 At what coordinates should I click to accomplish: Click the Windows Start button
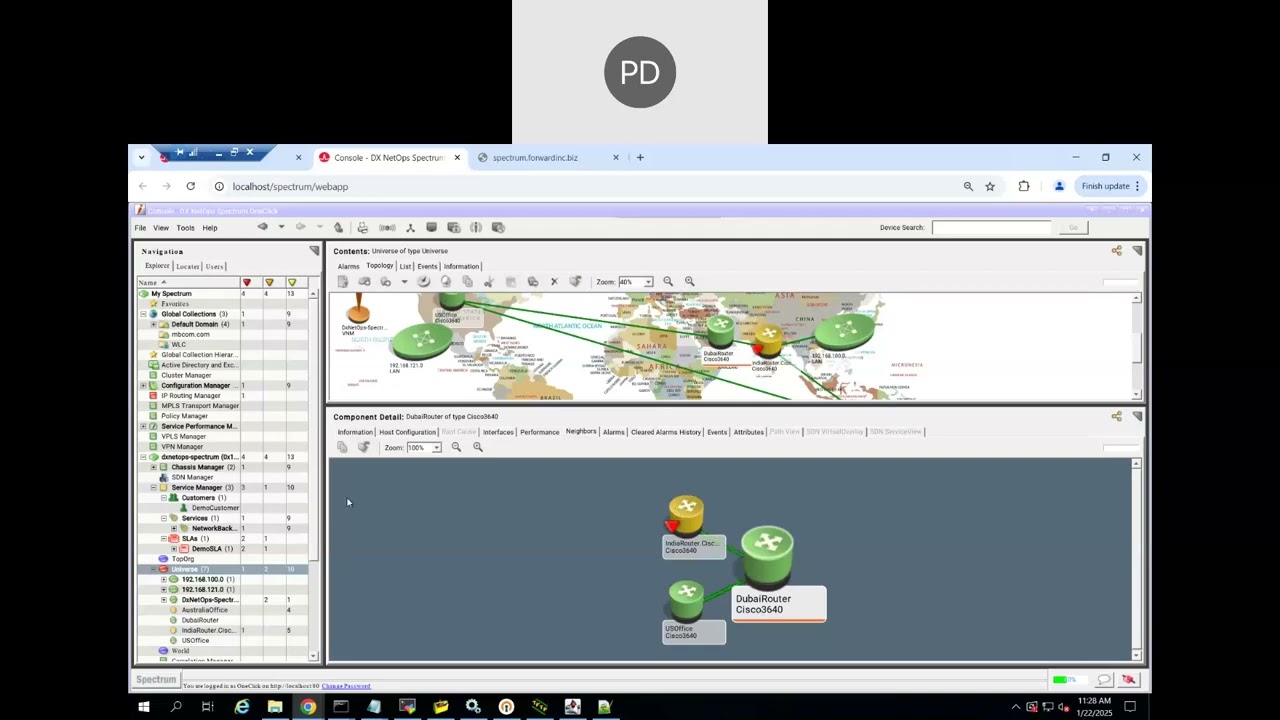tap(143, 707)
